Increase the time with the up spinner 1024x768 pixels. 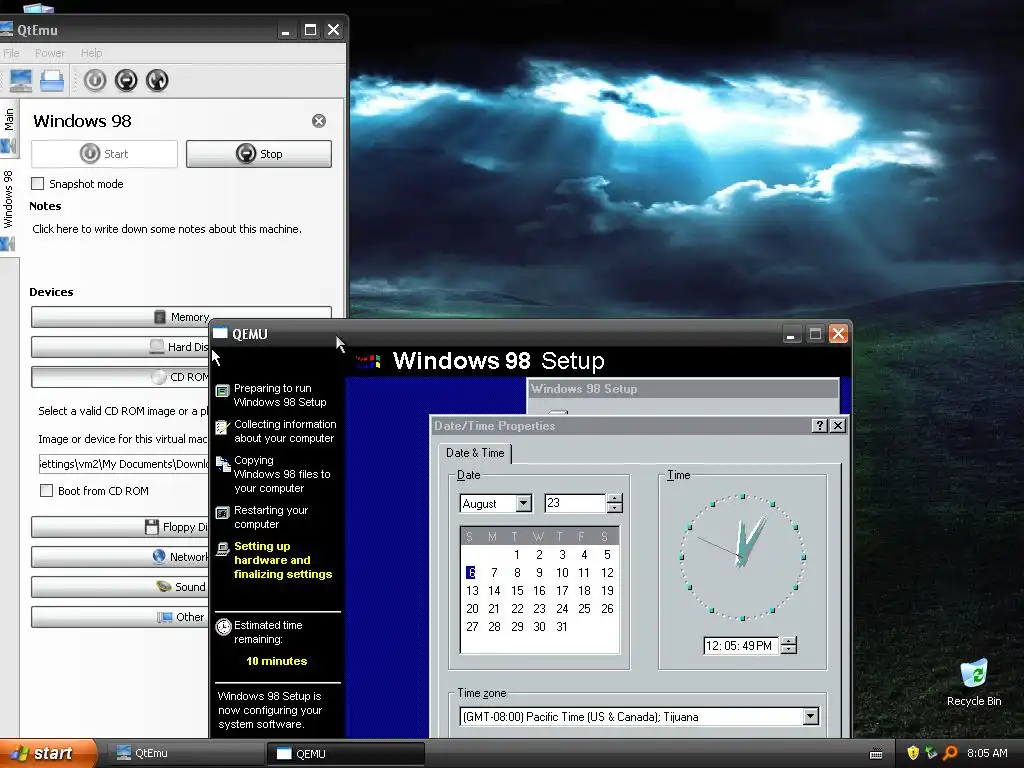(789, 641)
